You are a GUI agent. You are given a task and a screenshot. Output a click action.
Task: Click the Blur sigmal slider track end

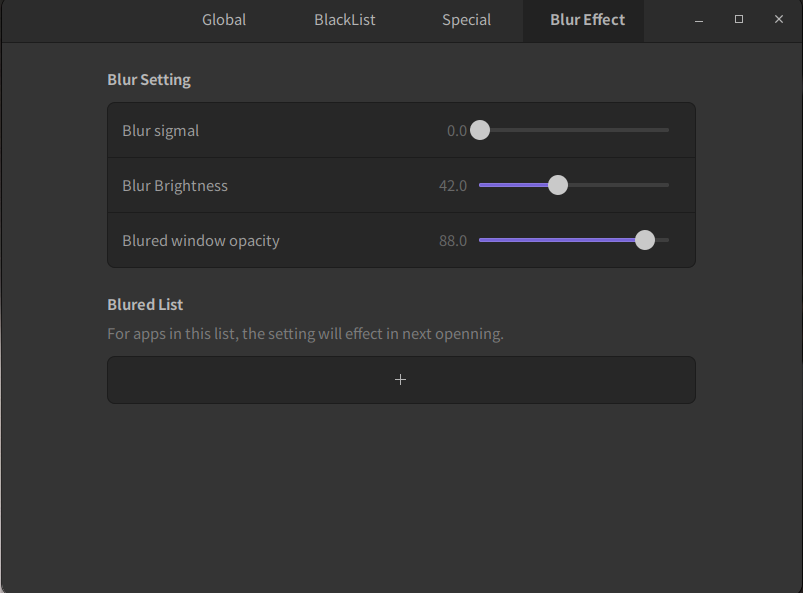click(x=664, y=130)
